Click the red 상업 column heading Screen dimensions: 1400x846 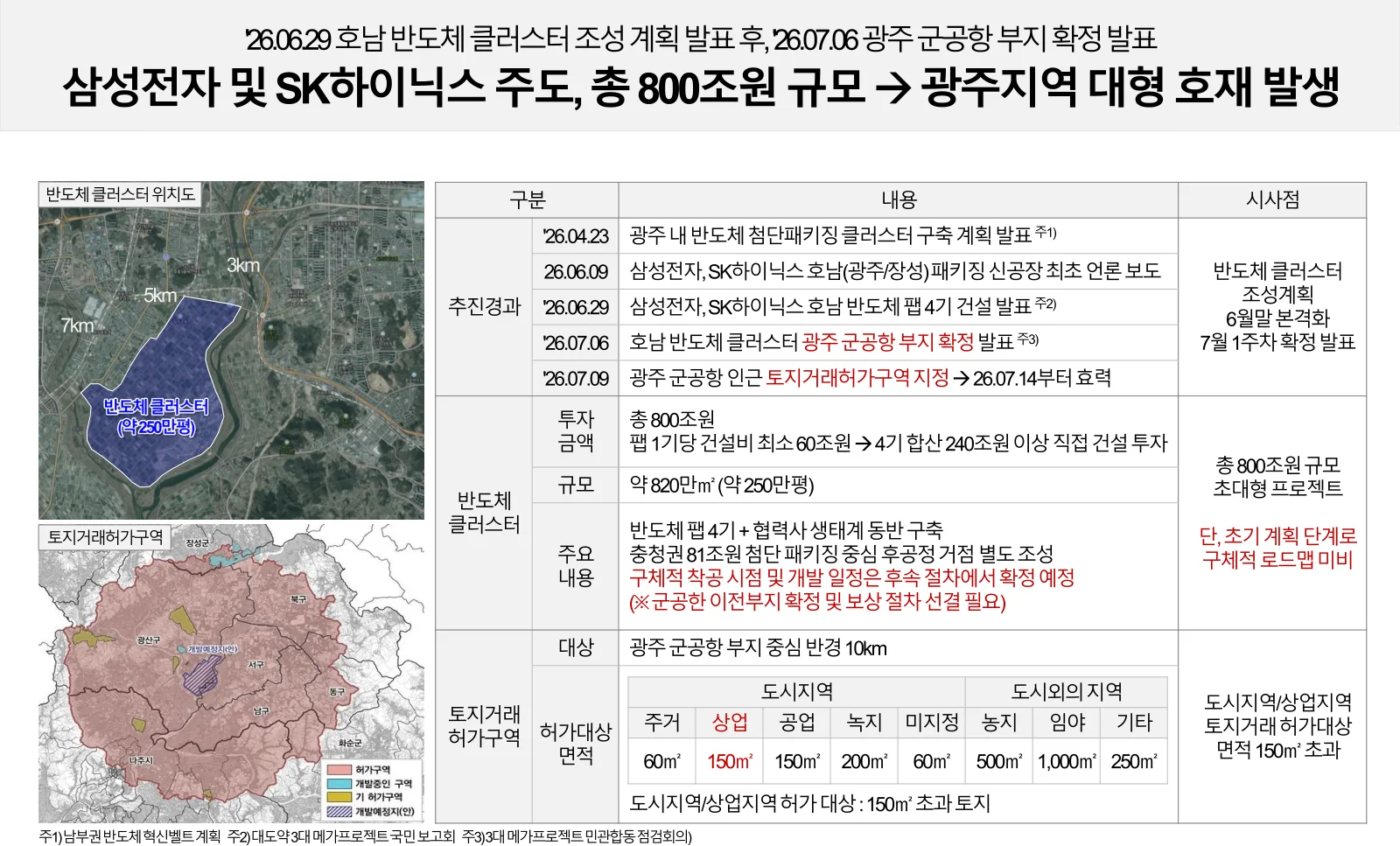point(730,723)
